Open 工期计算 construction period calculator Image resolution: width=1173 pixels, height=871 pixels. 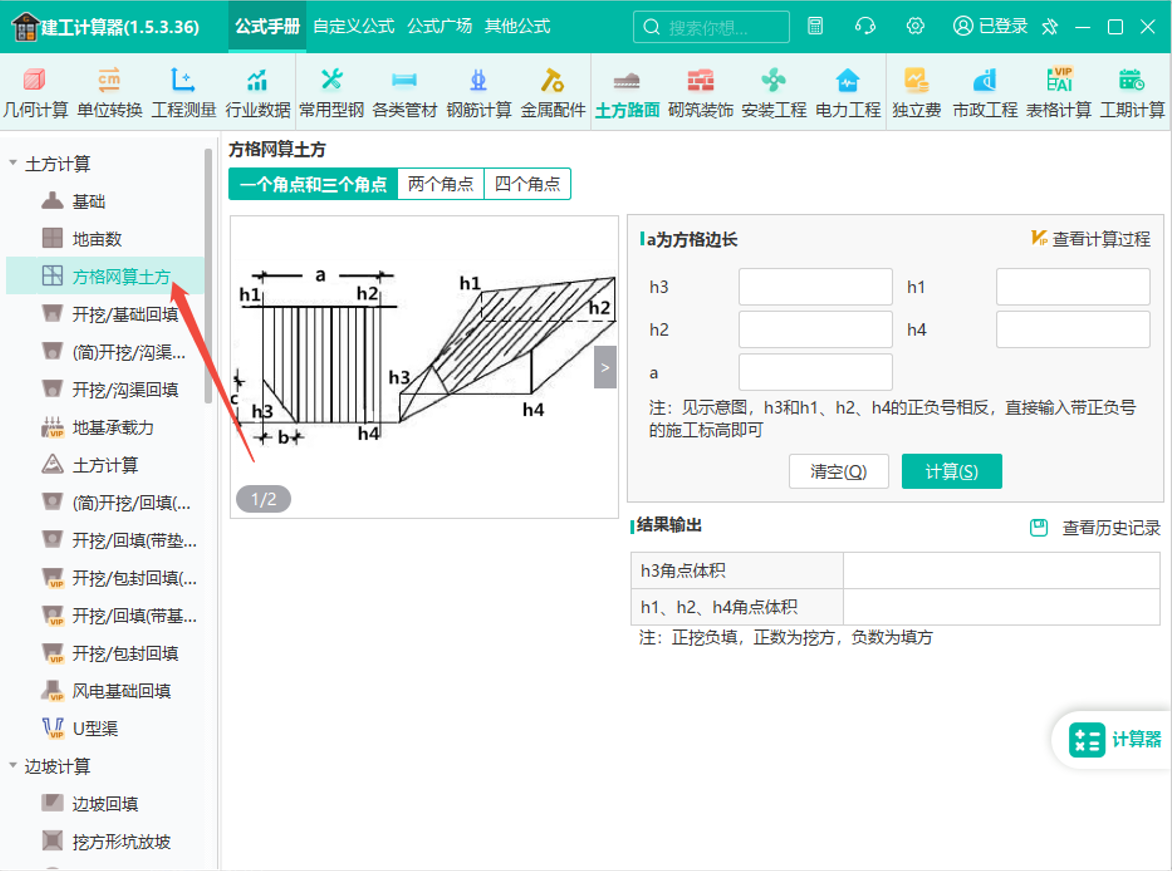click(1132, 93)
